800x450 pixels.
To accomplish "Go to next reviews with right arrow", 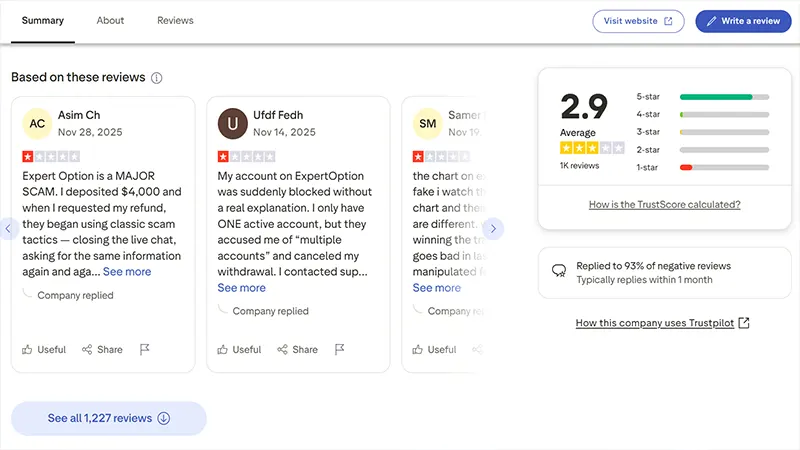I will pyautogui.click(x=493, y=229).
